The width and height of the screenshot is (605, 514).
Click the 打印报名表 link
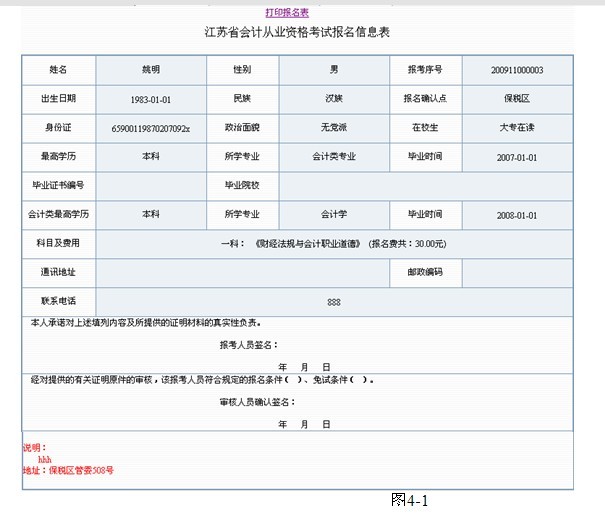point(287,13)
